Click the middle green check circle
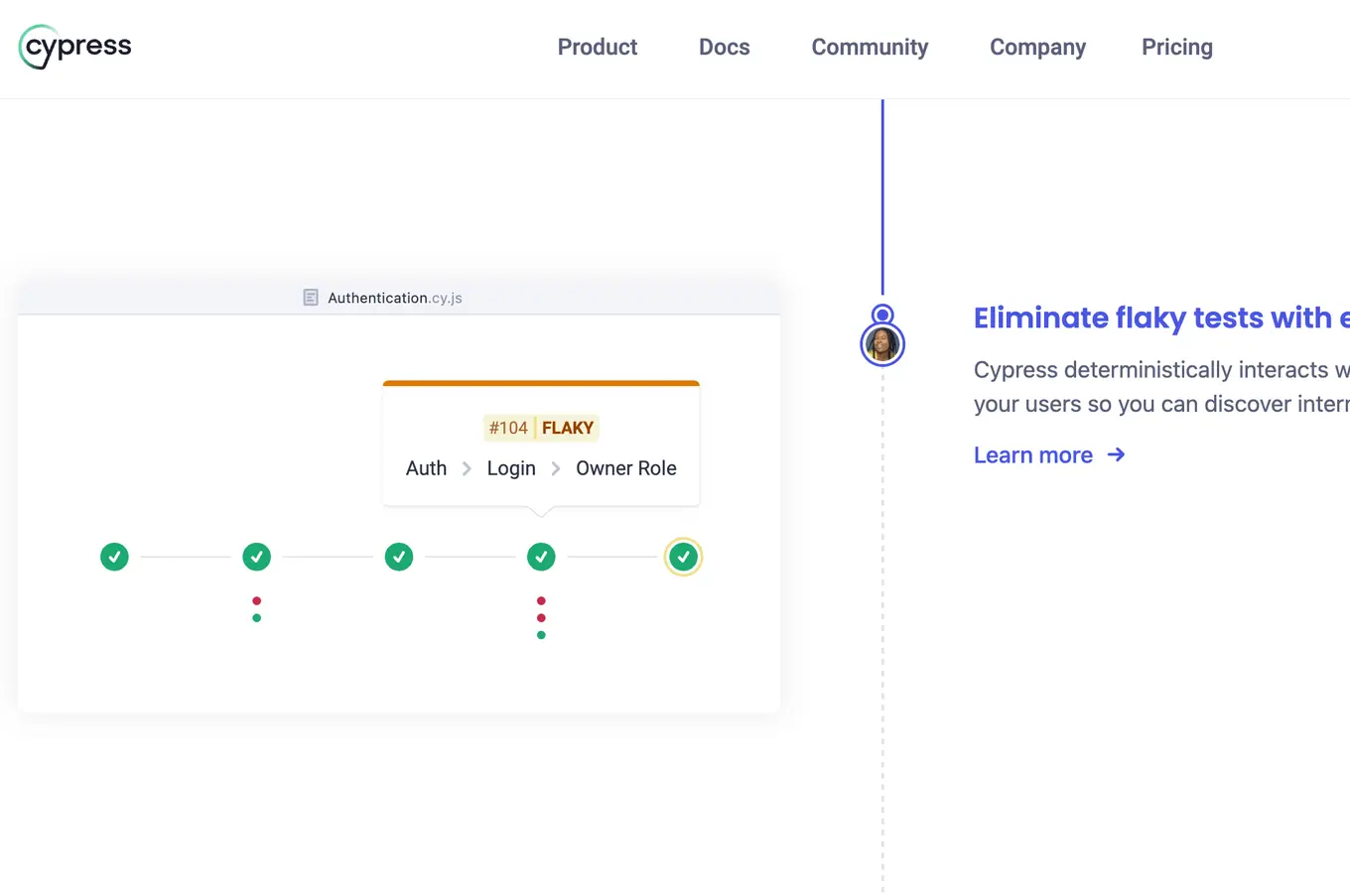This screenshot has height=896, width=1350. pyautogui.click(x=399, y=557)
